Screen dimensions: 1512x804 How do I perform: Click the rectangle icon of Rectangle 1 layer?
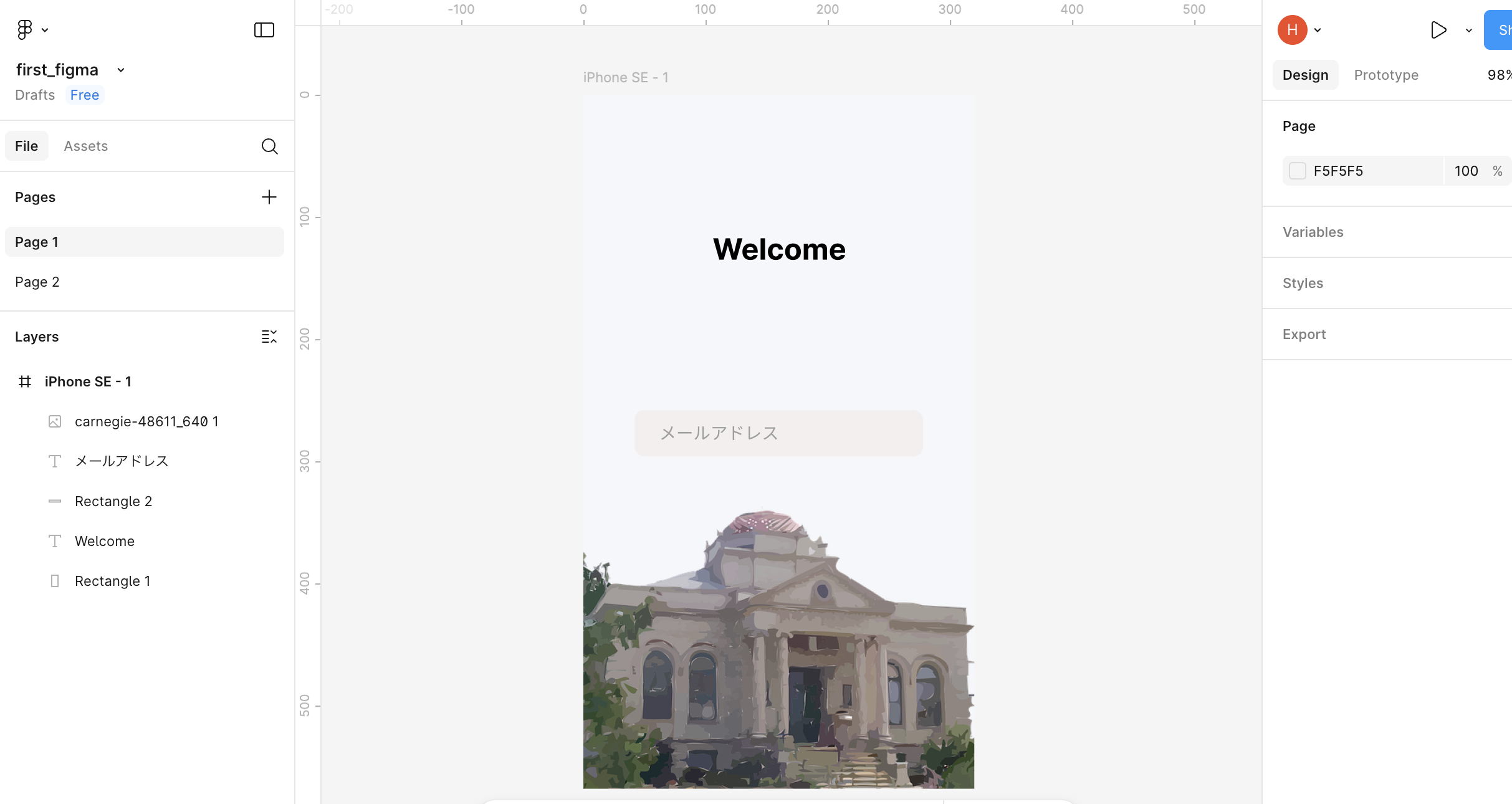(55, 581)
